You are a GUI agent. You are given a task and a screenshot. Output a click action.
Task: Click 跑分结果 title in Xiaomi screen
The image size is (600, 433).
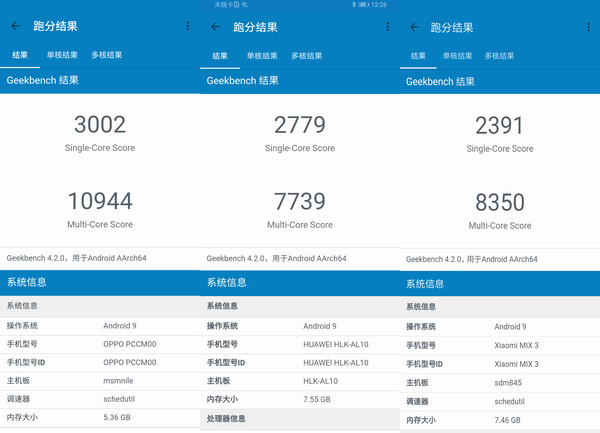point(452,28)
